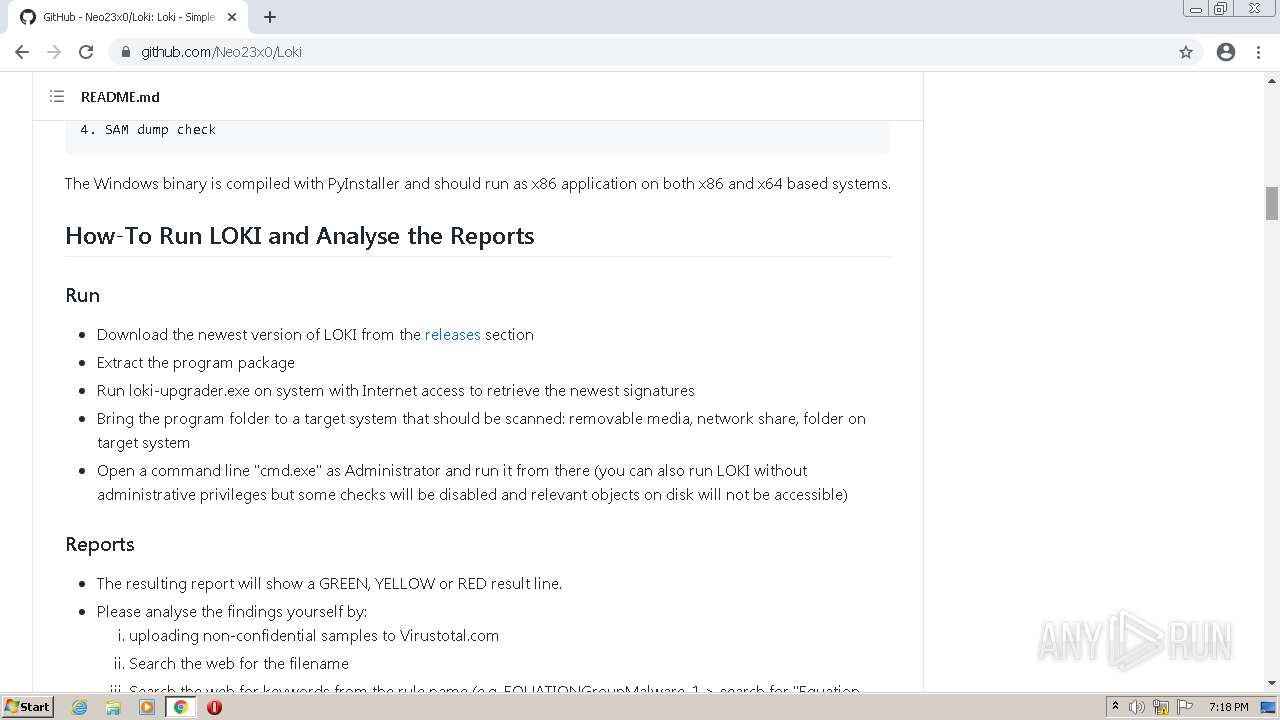Switch to Chrome in the taskbar
The height and width of the screenshot is (720, 1280).
181,707
